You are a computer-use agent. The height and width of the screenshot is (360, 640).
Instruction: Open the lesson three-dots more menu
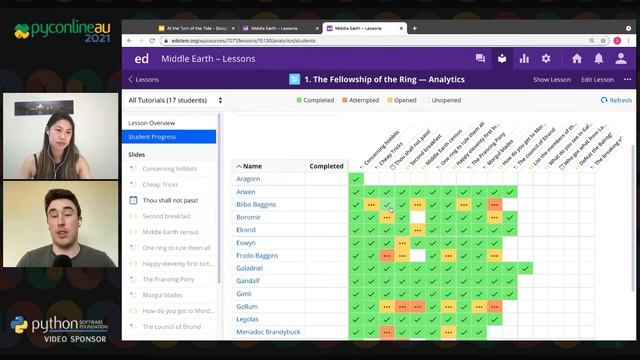(627, 79)
